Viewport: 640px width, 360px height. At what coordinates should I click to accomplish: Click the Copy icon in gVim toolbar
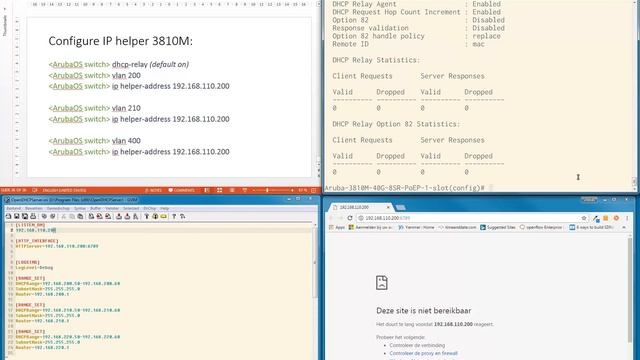pos(72,216)
